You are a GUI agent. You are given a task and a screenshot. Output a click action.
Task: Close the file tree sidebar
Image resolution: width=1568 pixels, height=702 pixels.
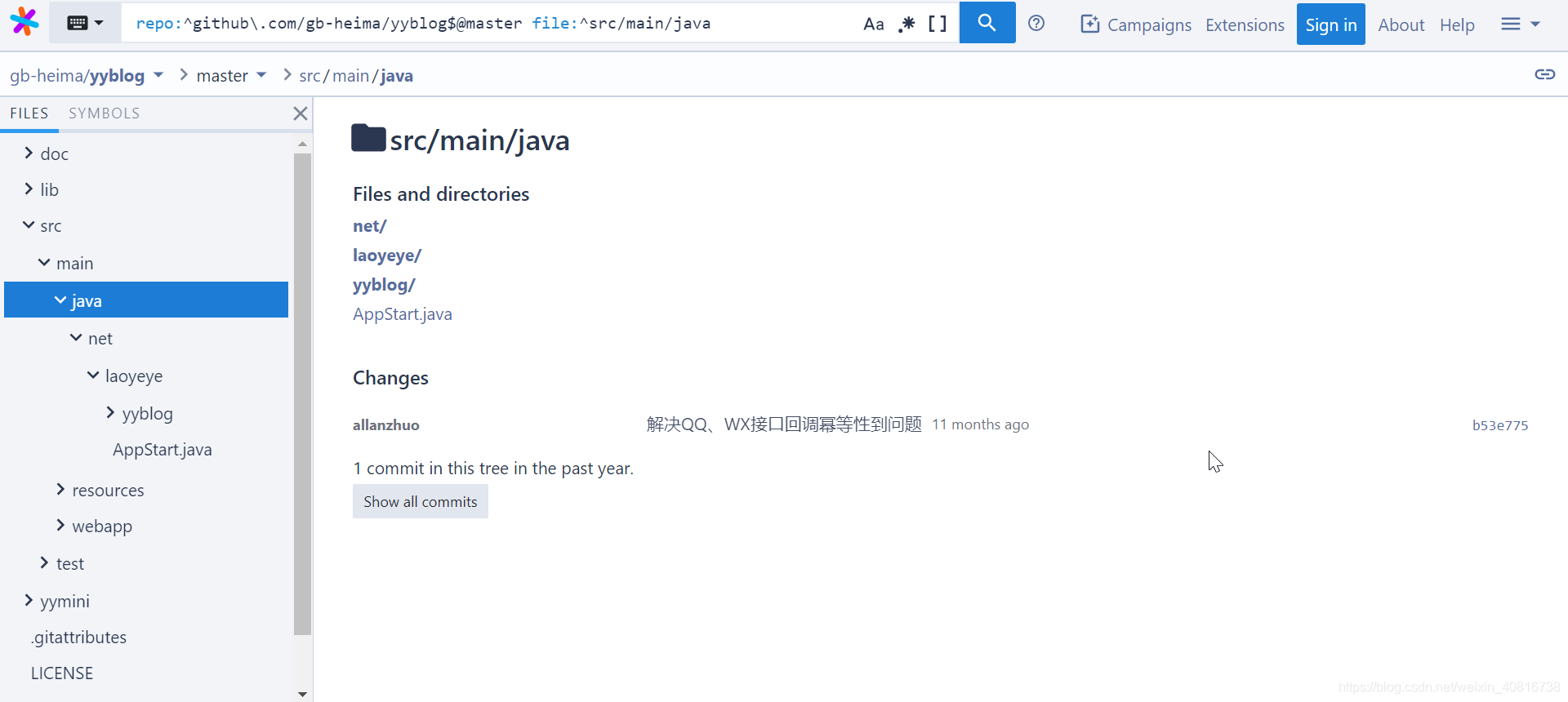[301, 113]
